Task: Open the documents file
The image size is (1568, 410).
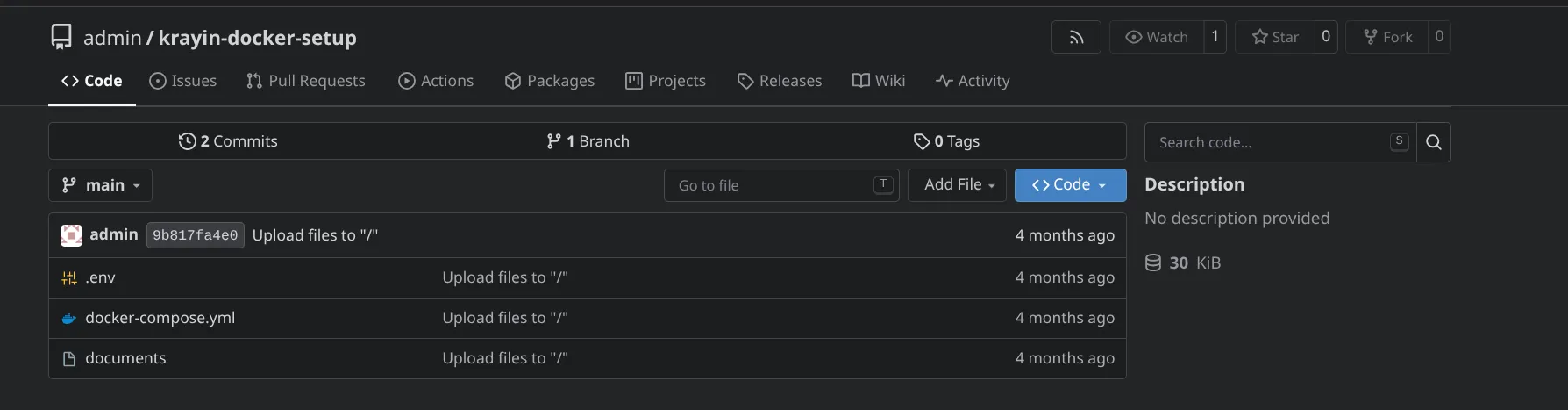Action: pyautogui.click(x=125, y=358)
